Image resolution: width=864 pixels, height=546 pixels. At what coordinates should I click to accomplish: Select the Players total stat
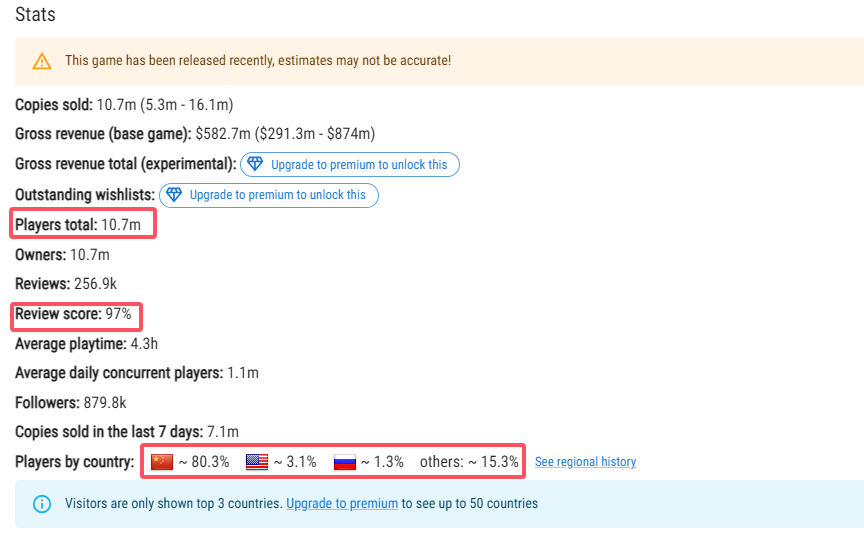pos(84,224)
